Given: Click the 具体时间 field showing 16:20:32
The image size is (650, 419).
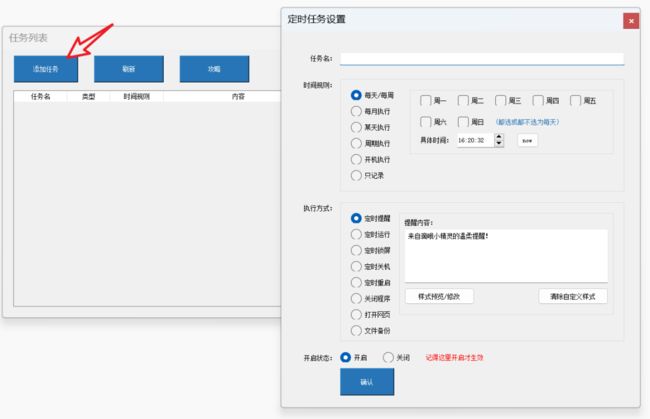Looking at the screenshot, I should 475,140.
